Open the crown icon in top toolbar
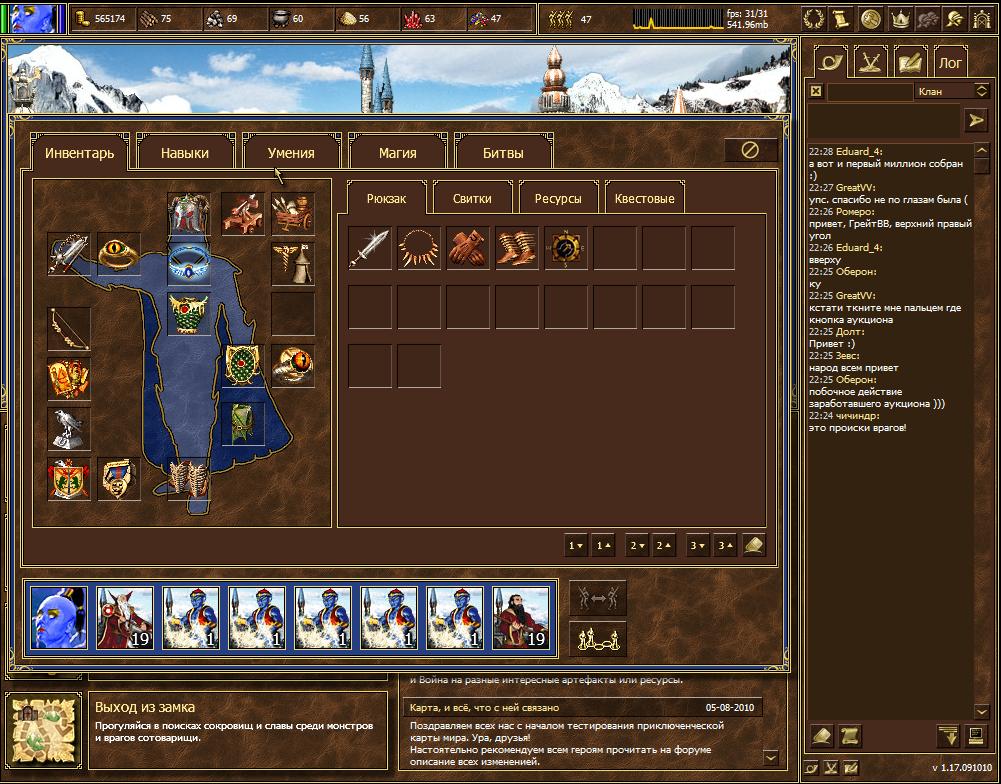Screen dimensions: 1001x784 click(x=900, y=19)
